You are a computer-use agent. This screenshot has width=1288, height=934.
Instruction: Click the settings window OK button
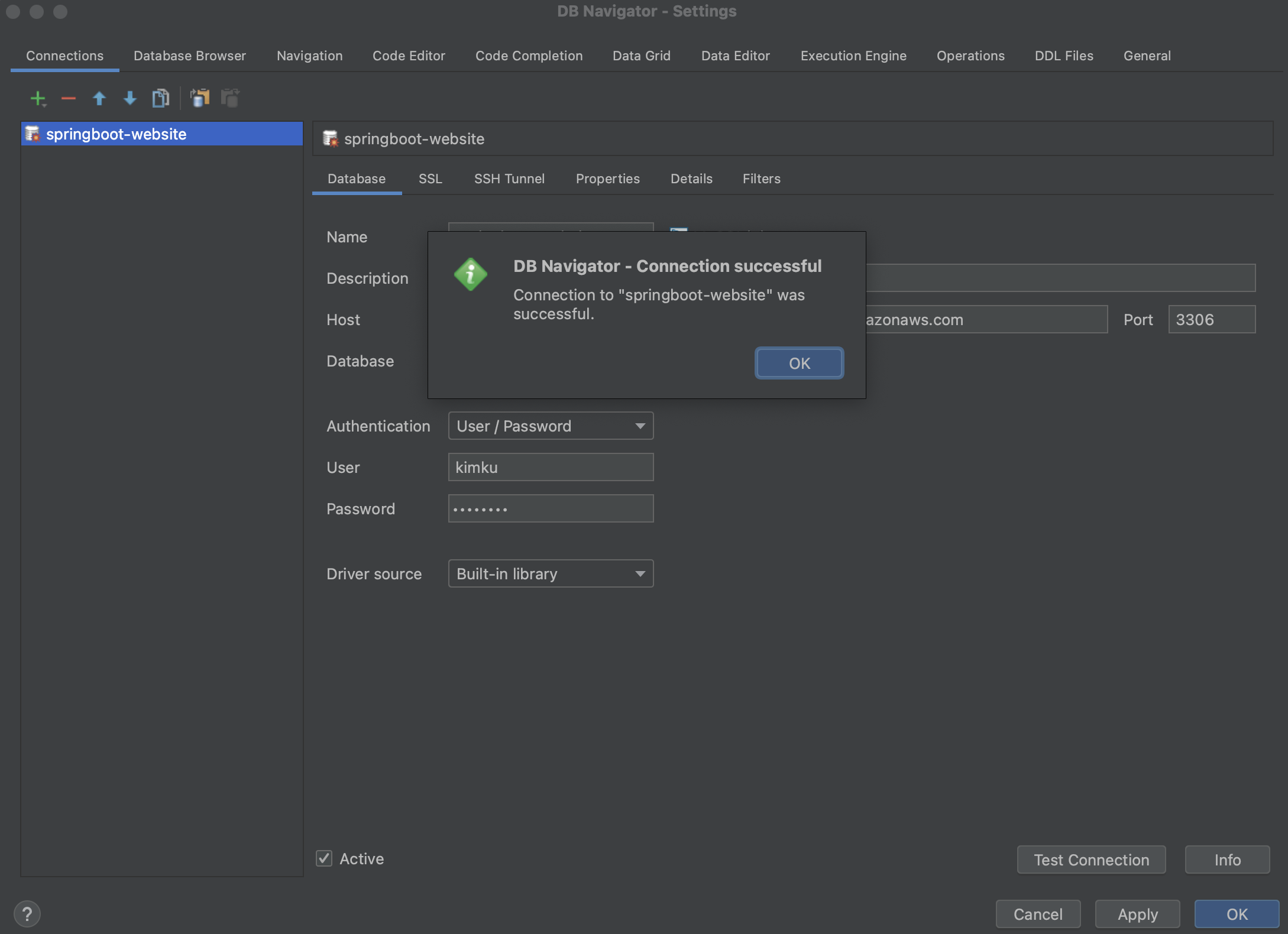1237,914
